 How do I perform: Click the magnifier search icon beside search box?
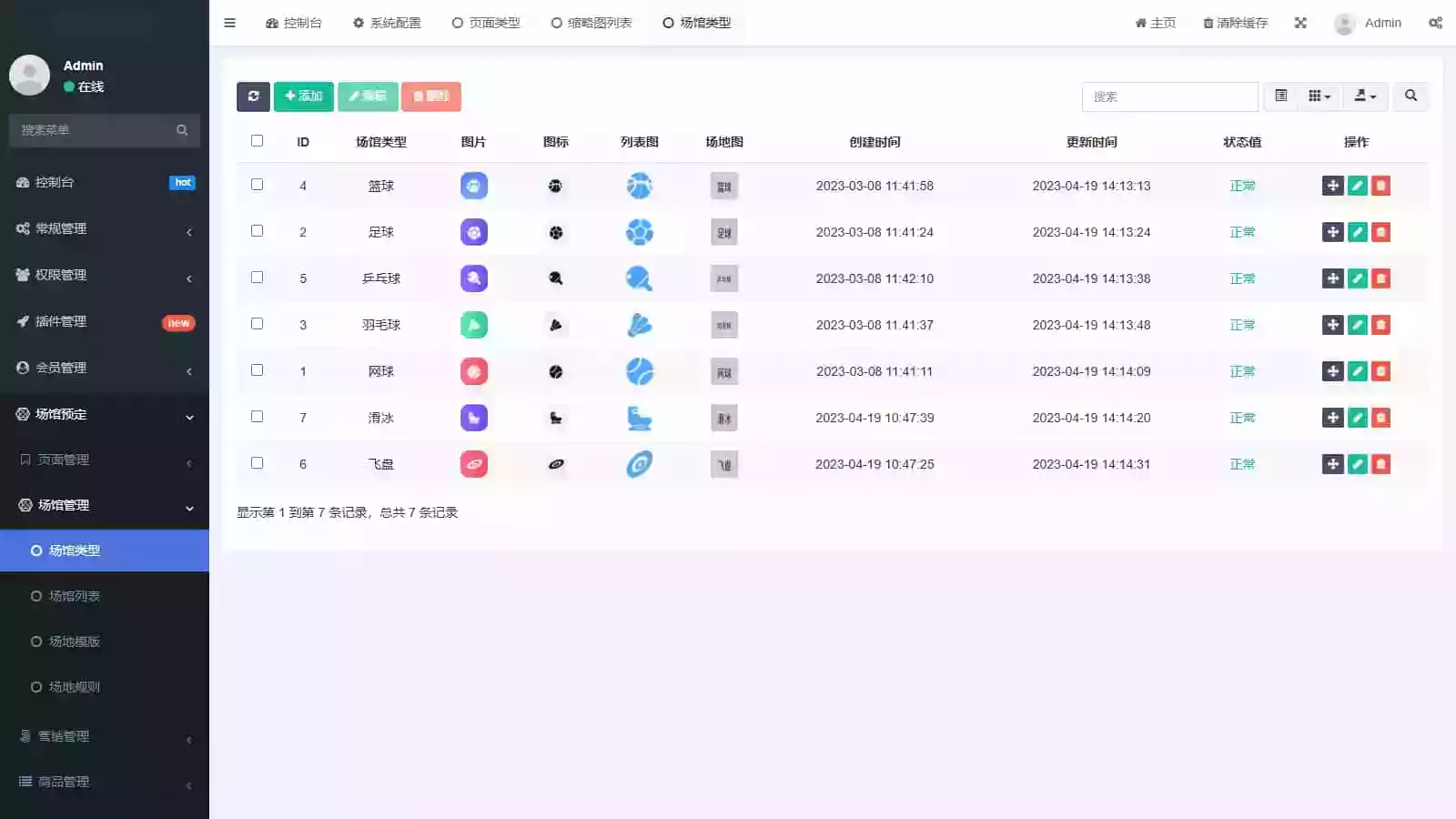pyautogui.click(x=1410, y=96)
